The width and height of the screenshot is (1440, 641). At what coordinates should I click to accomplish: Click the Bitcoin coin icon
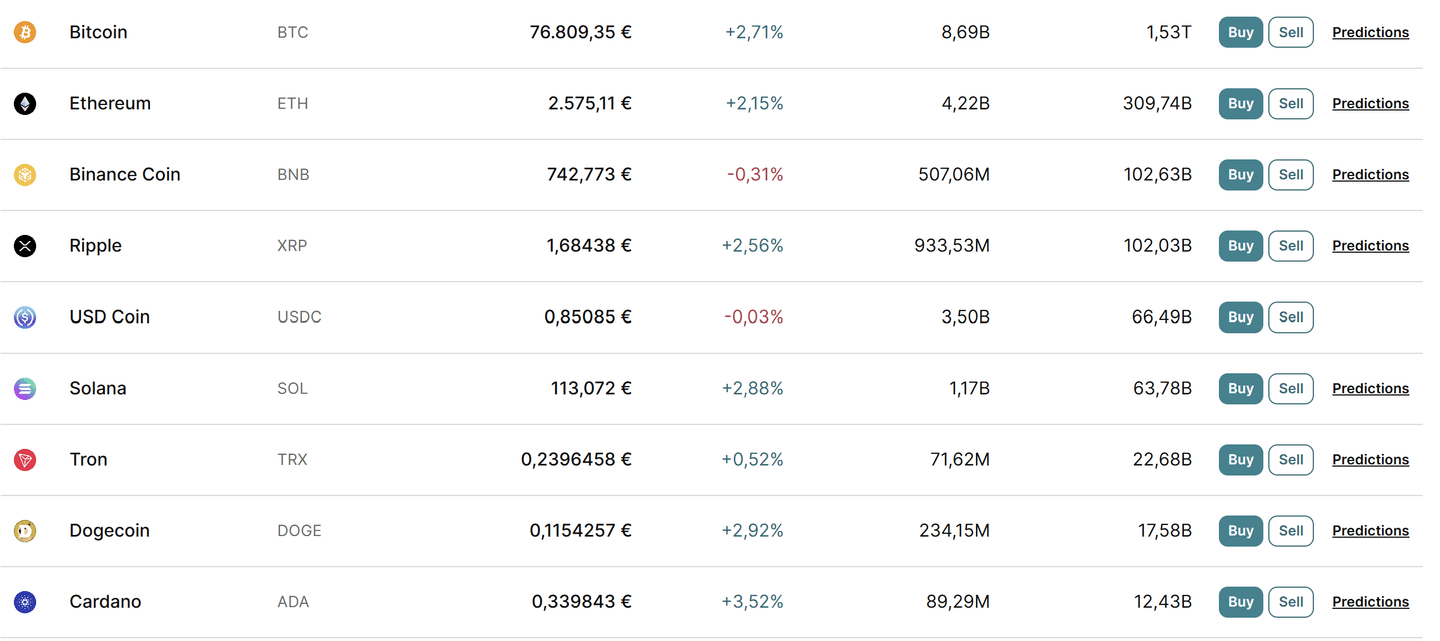25,33
